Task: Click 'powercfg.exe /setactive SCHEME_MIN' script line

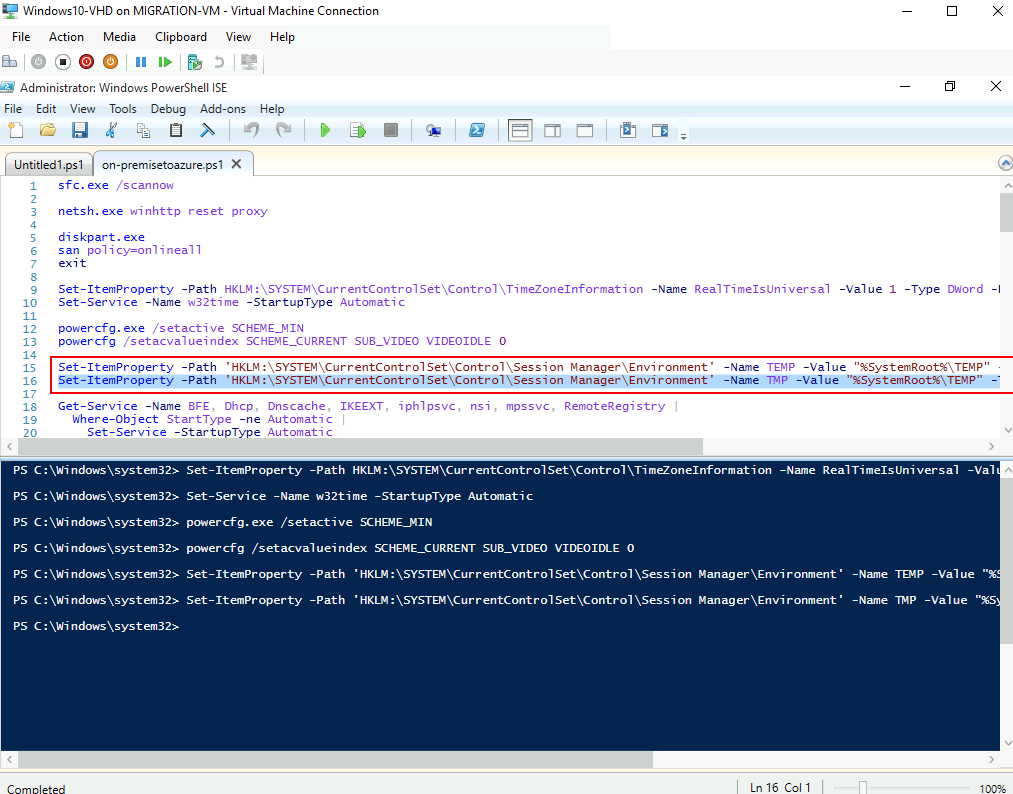Action: coord(181,328)
